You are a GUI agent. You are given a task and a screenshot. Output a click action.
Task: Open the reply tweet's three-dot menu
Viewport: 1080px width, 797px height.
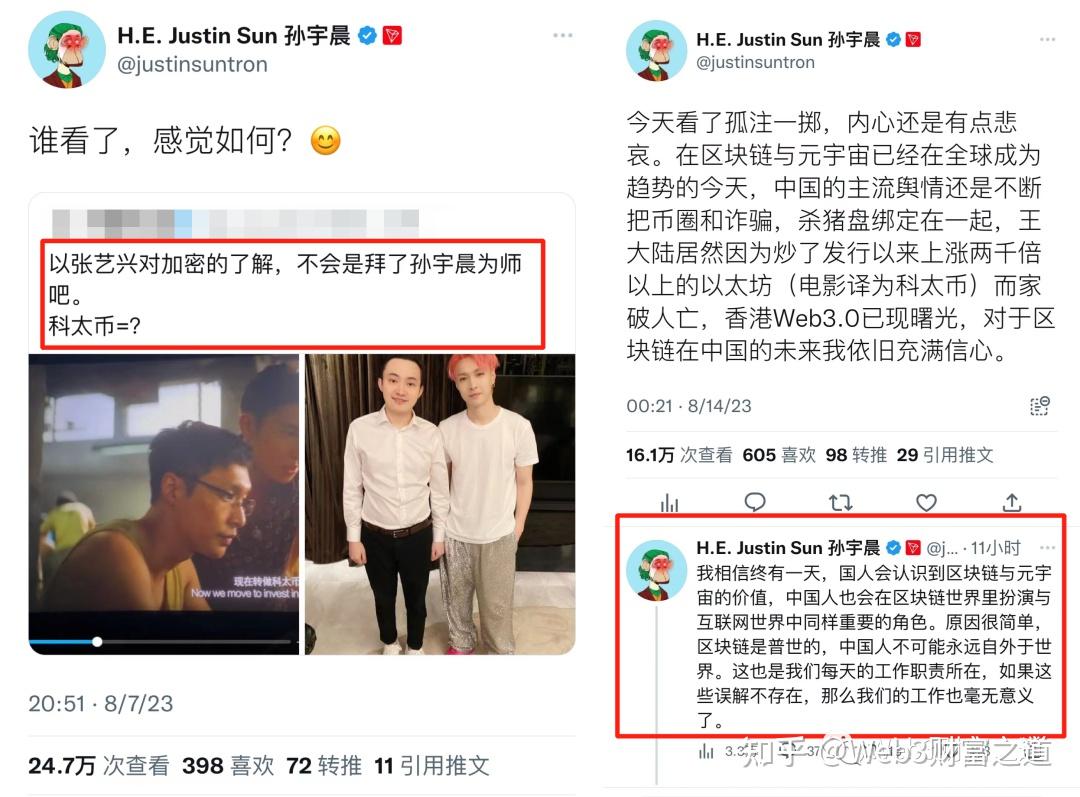[x=1047, y=548]
